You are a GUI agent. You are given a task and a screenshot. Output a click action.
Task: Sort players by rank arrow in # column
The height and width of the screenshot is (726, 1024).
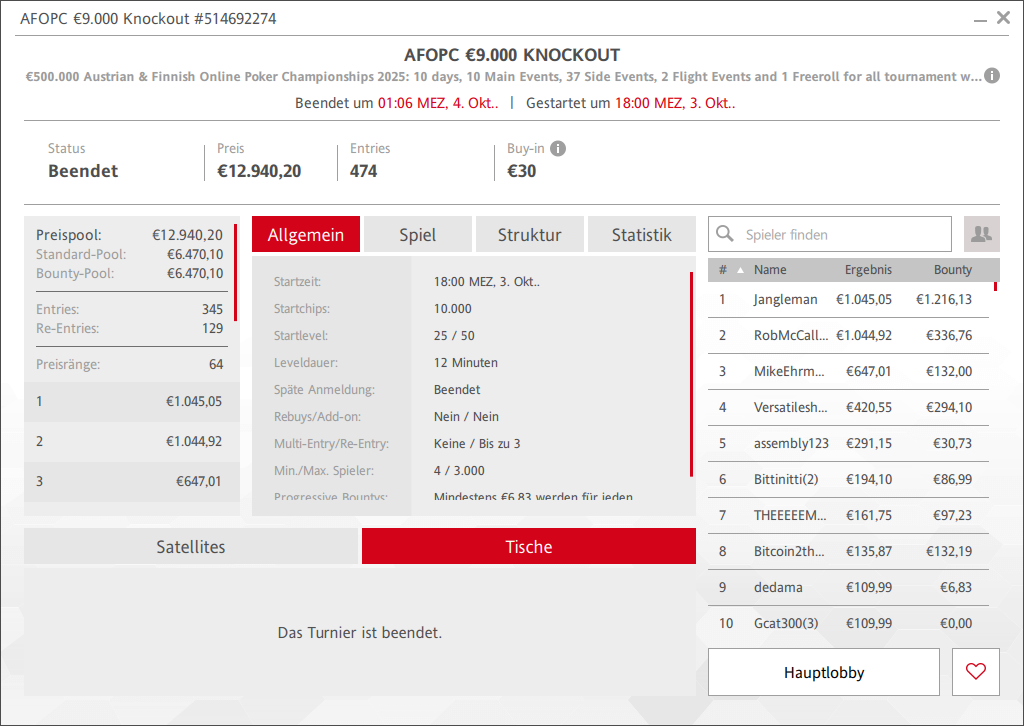[740, 270]
